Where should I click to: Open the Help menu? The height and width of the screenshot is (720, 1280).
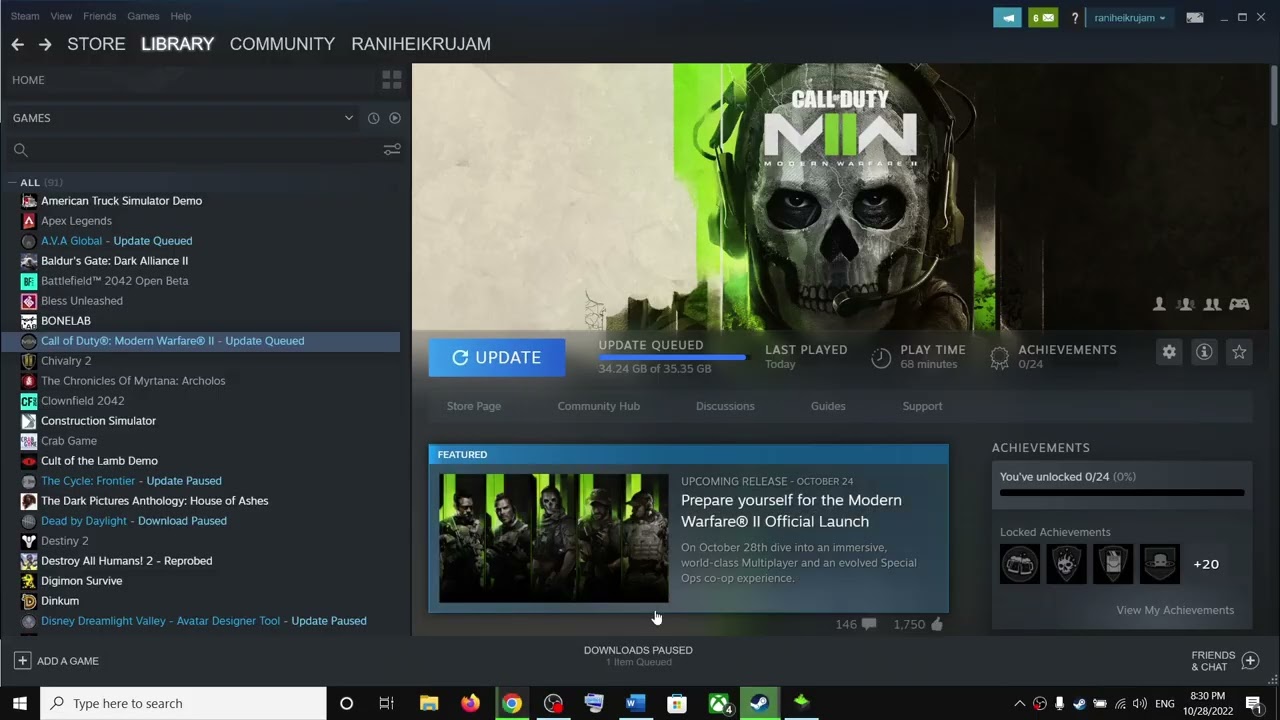181,16
